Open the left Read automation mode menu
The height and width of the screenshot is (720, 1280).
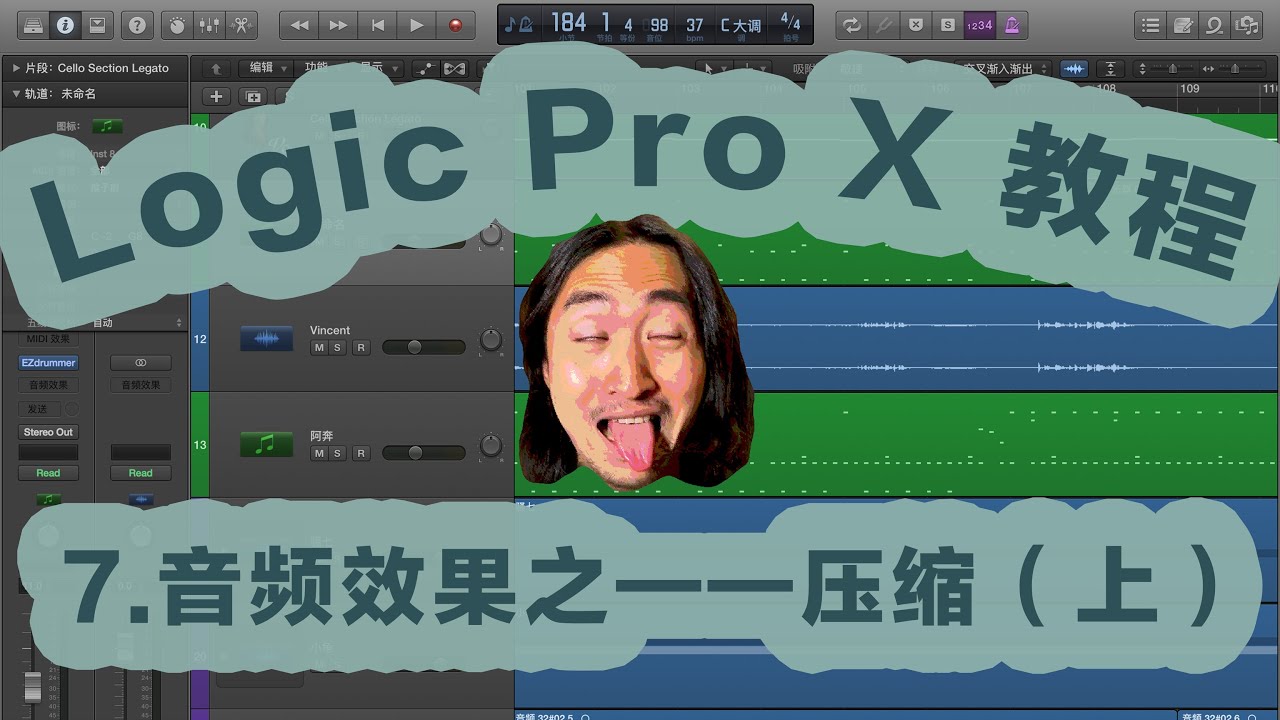[48, 473]
